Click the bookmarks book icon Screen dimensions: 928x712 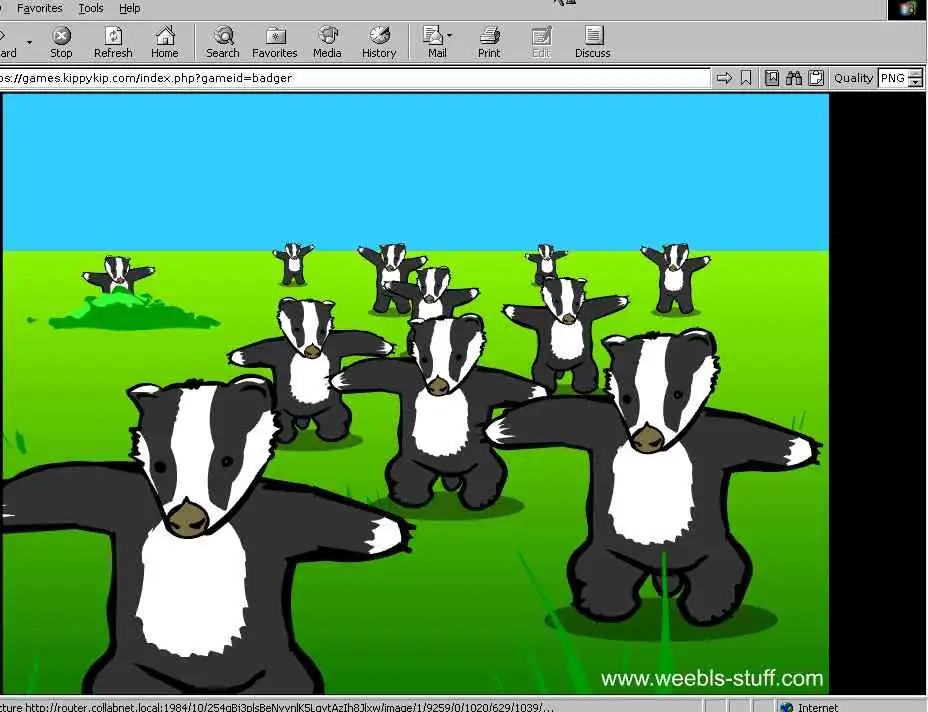[x=772, y=78]
